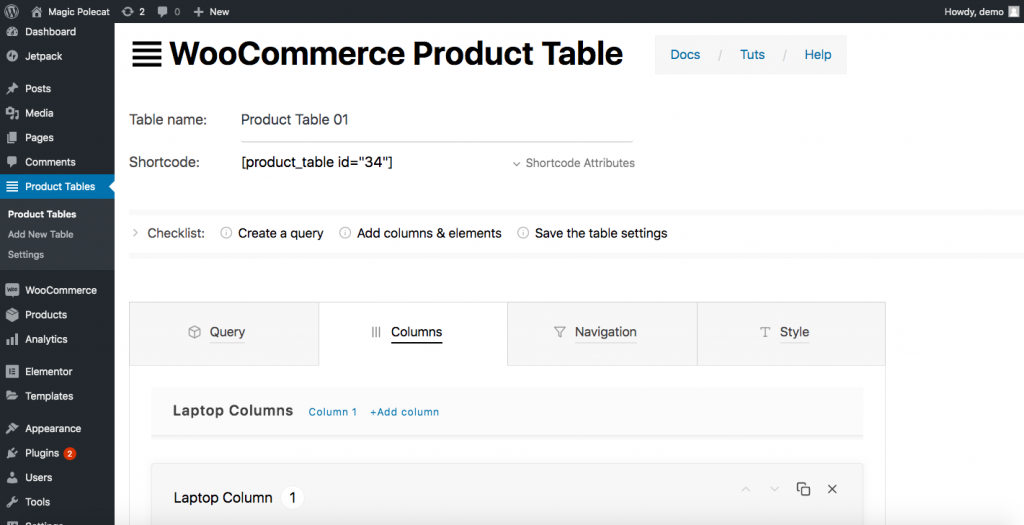Open the Docs link
The height and width of the screenshot is (525, 1024).
[685, 55]
